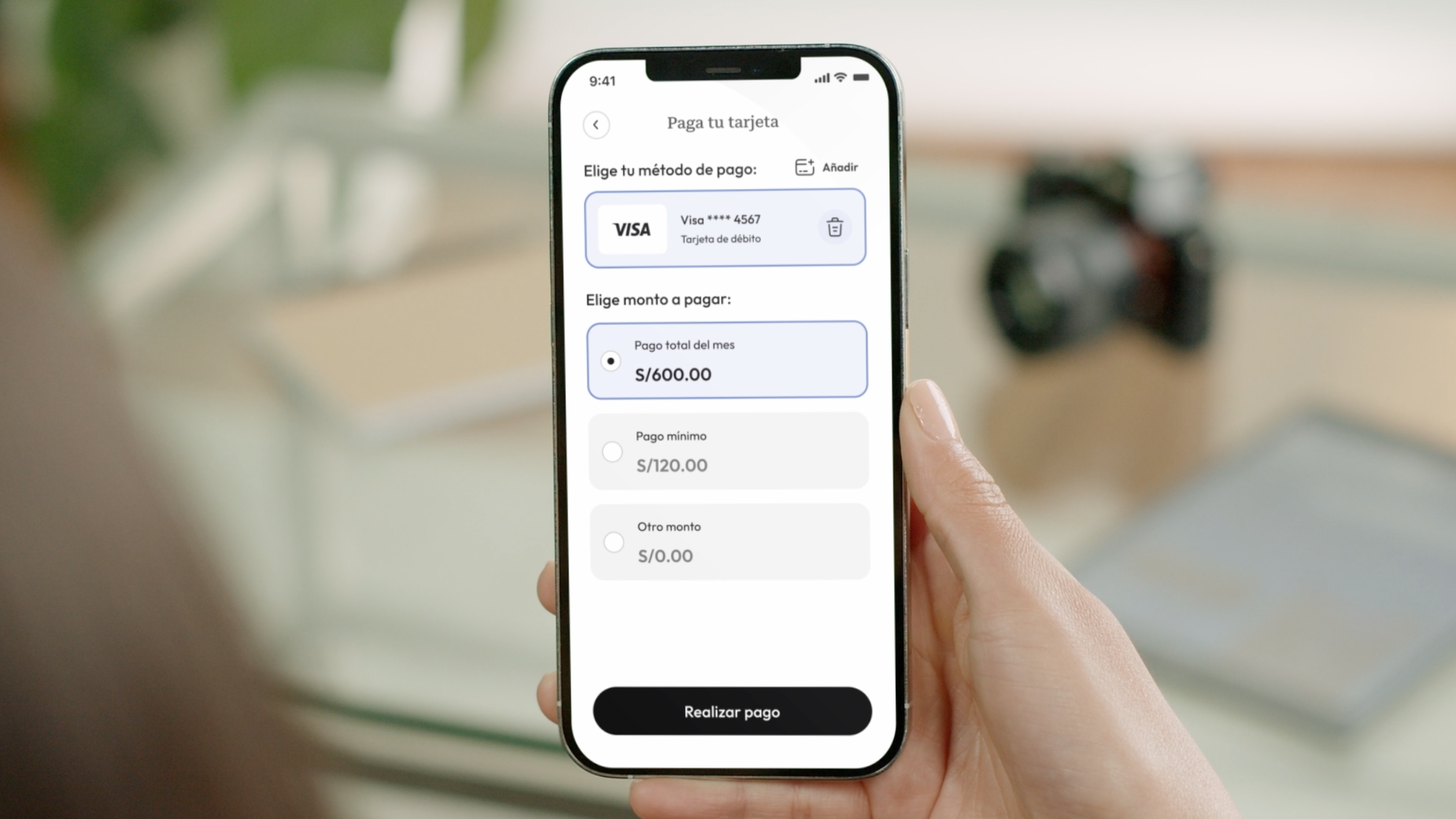Tap S/0.00 custom amount field
Screen dimensions: 1456x819
(x=666, y=556)
